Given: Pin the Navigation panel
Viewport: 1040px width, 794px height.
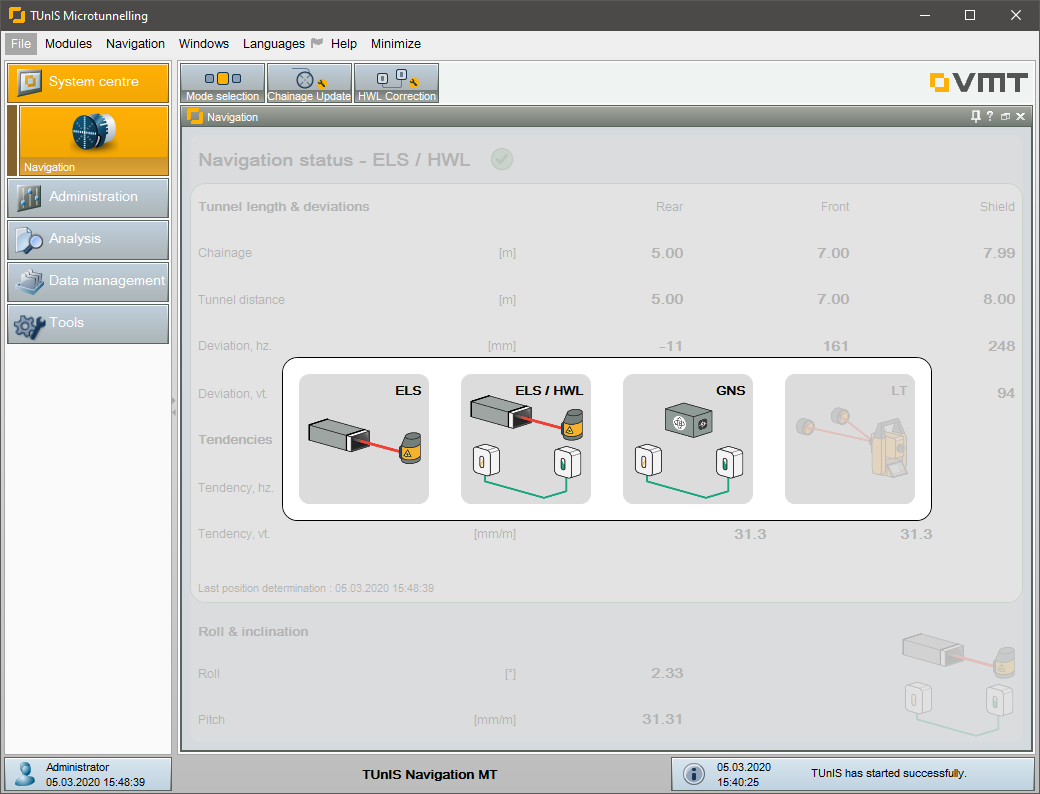Looking at the screenshot, I should point(976,117).
